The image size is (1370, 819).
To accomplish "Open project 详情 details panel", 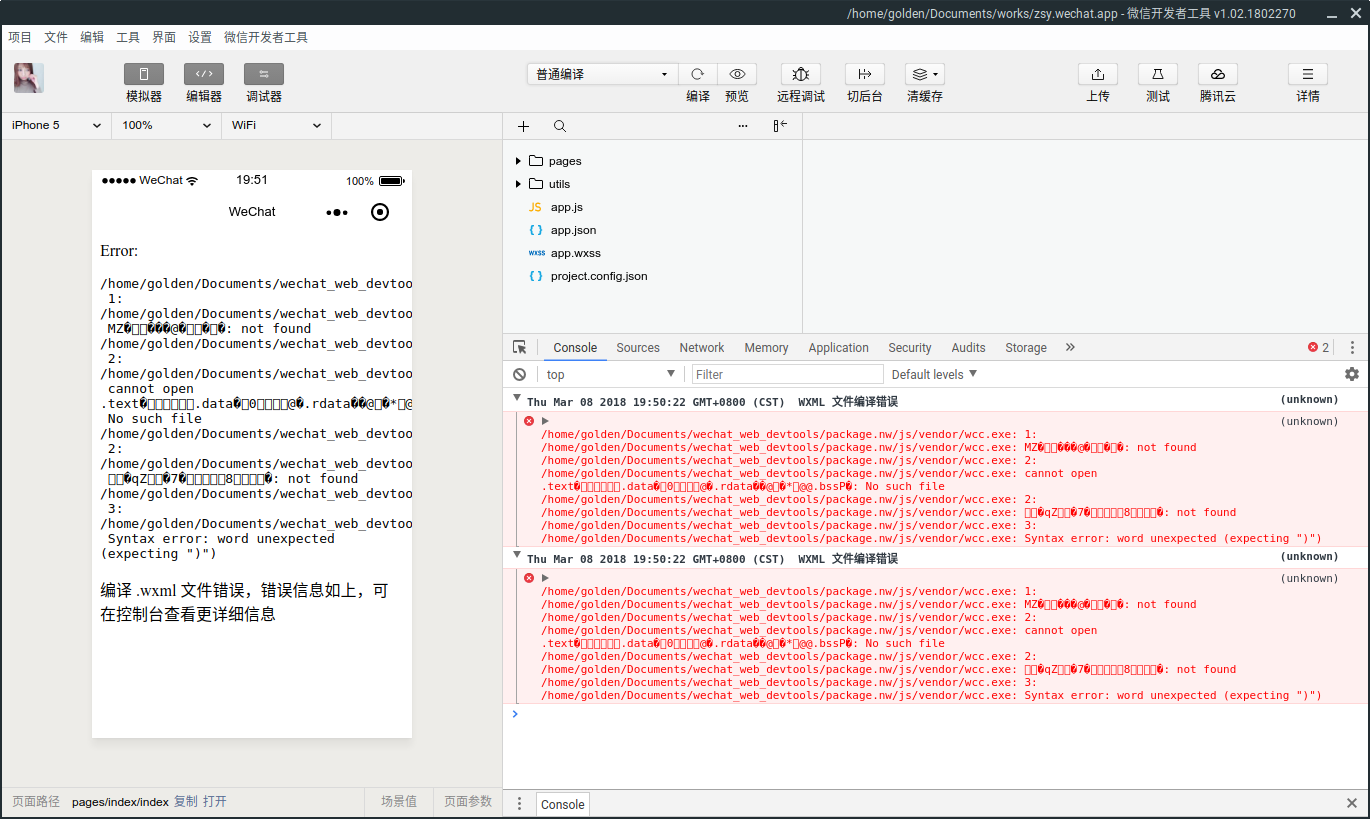I will coord(1307,74).
